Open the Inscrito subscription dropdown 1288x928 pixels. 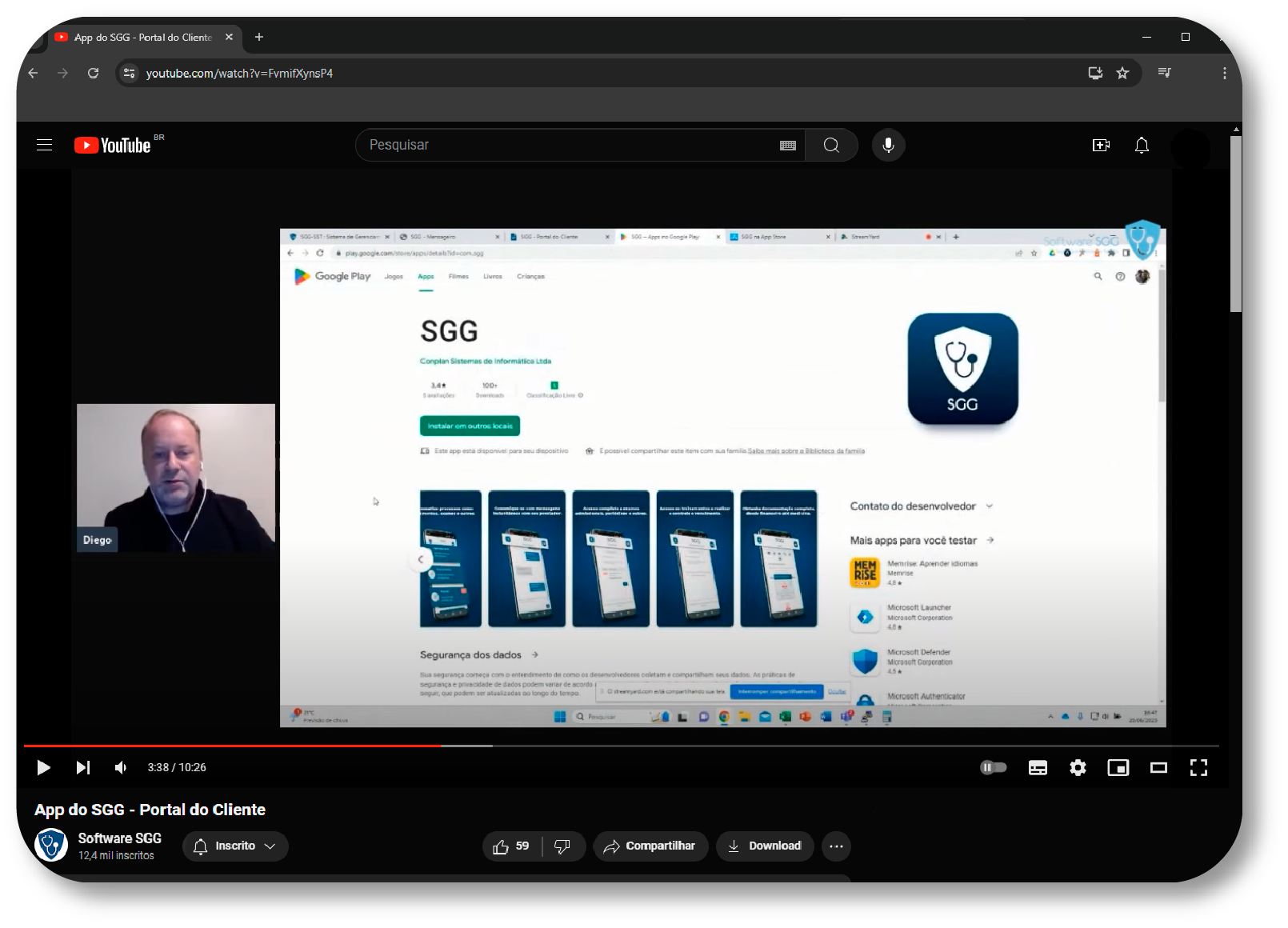(235, 846)
